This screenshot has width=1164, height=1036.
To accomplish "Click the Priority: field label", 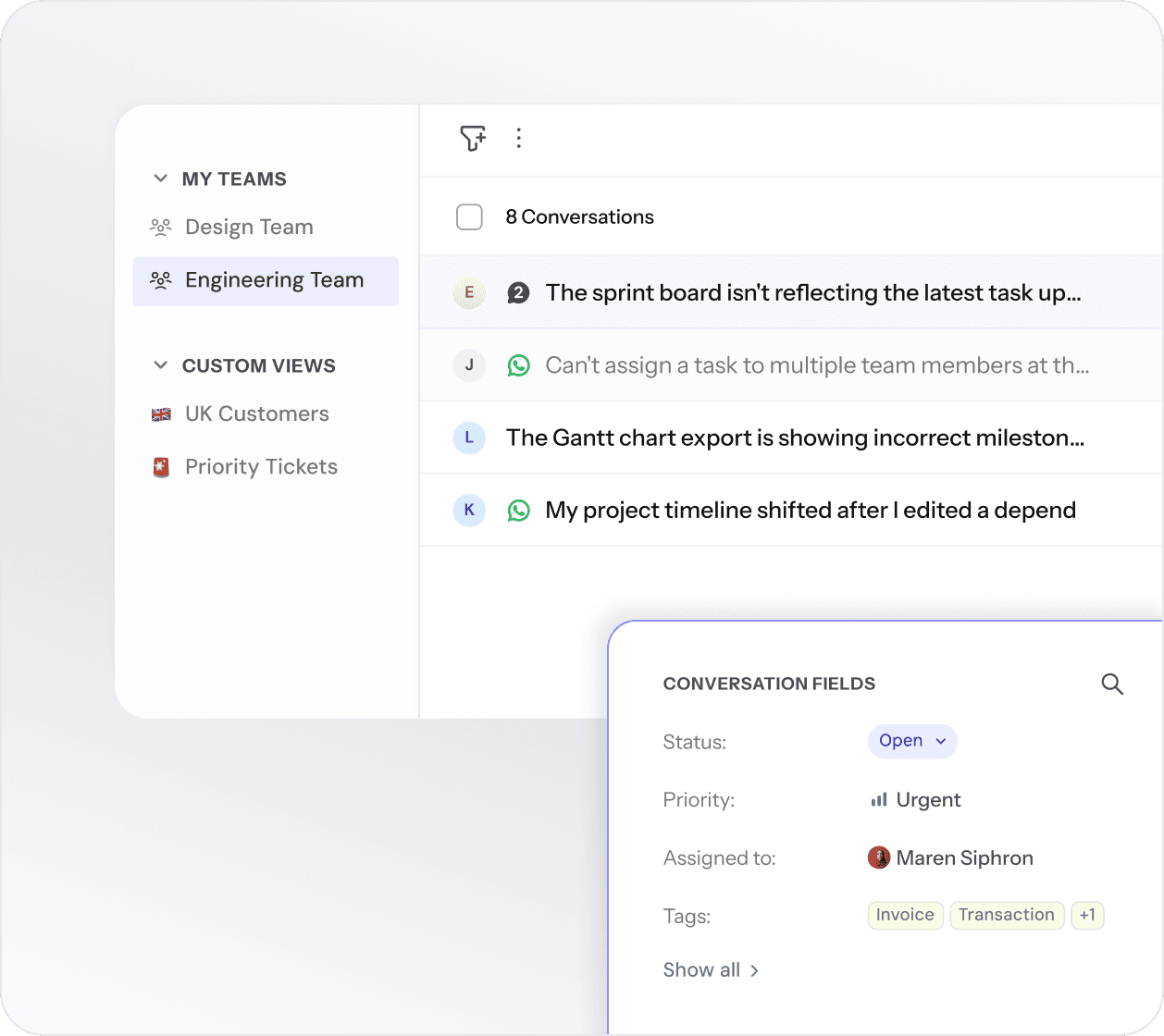I will 699,800.
